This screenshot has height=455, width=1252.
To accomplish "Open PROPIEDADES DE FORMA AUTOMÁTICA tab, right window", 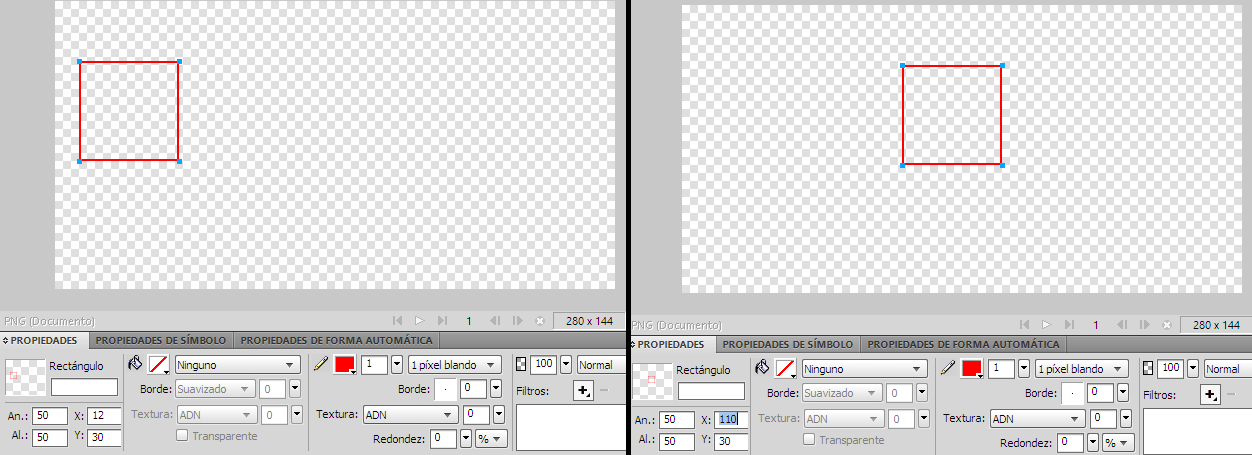I will tap(963, 344).
